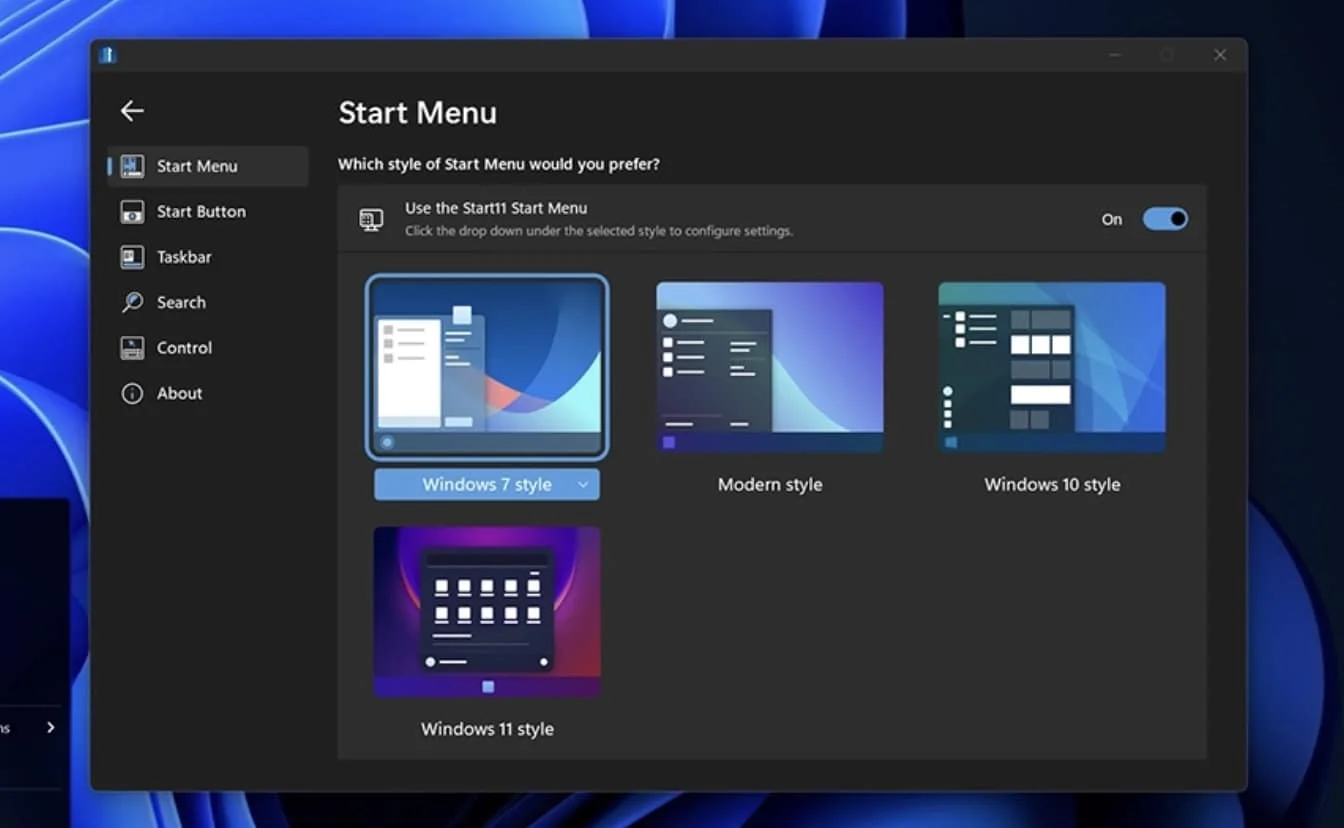Open the Windows 7 style dropdown
Screen dimensions: 1344x828
click(487, 484)
